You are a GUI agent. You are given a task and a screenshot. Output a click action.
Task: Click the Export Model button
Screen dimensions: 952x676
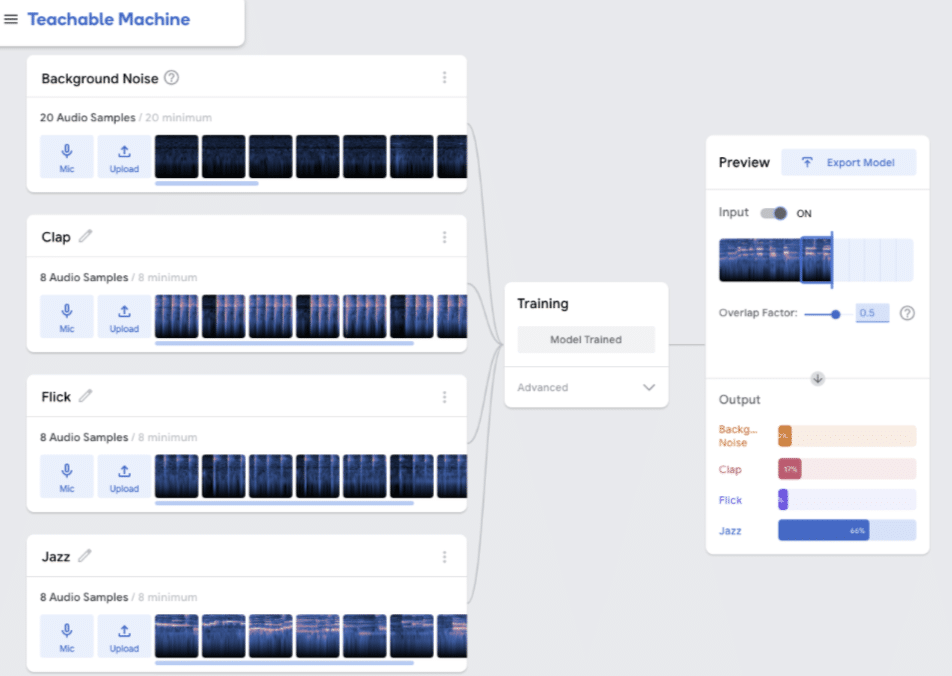coord(849,162)
